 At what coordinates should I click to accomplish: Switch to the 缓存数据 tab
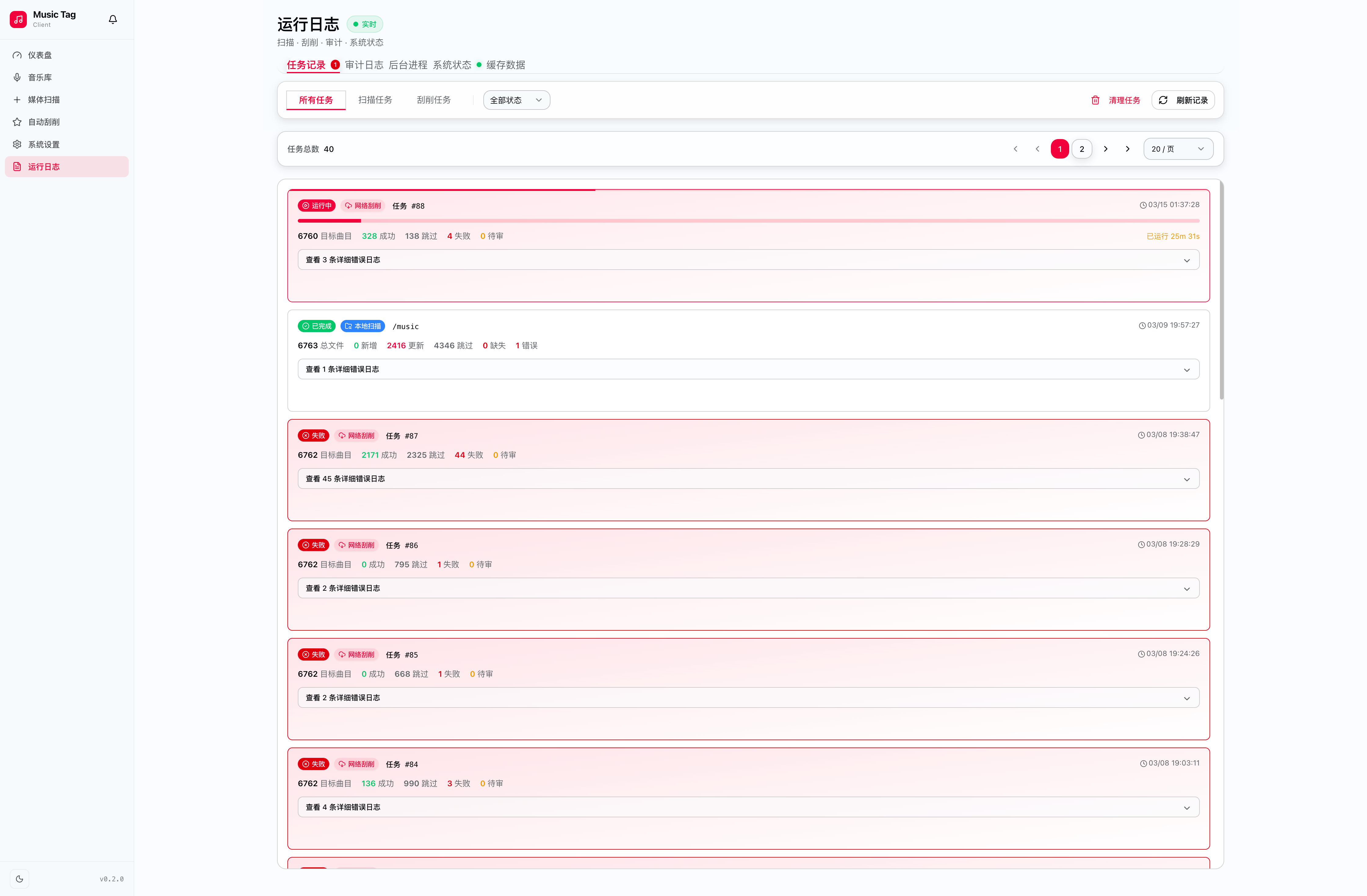click(x=505, y=65)
